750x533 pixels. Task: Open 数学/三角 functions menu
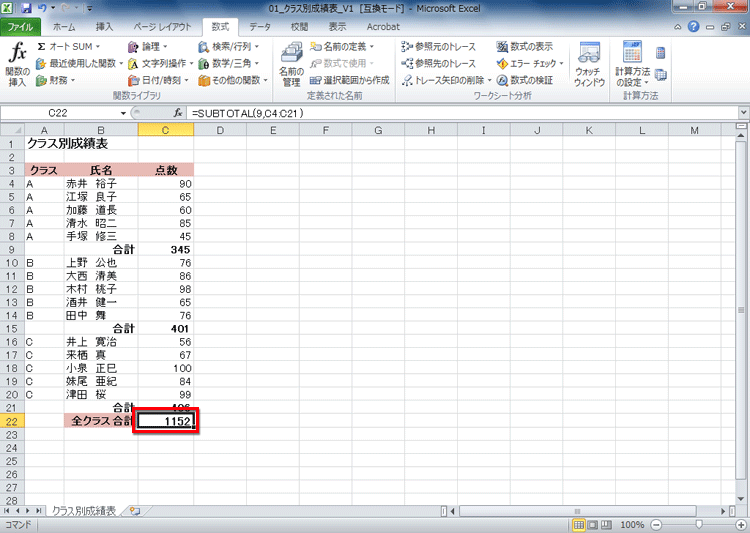coord(229,63)
